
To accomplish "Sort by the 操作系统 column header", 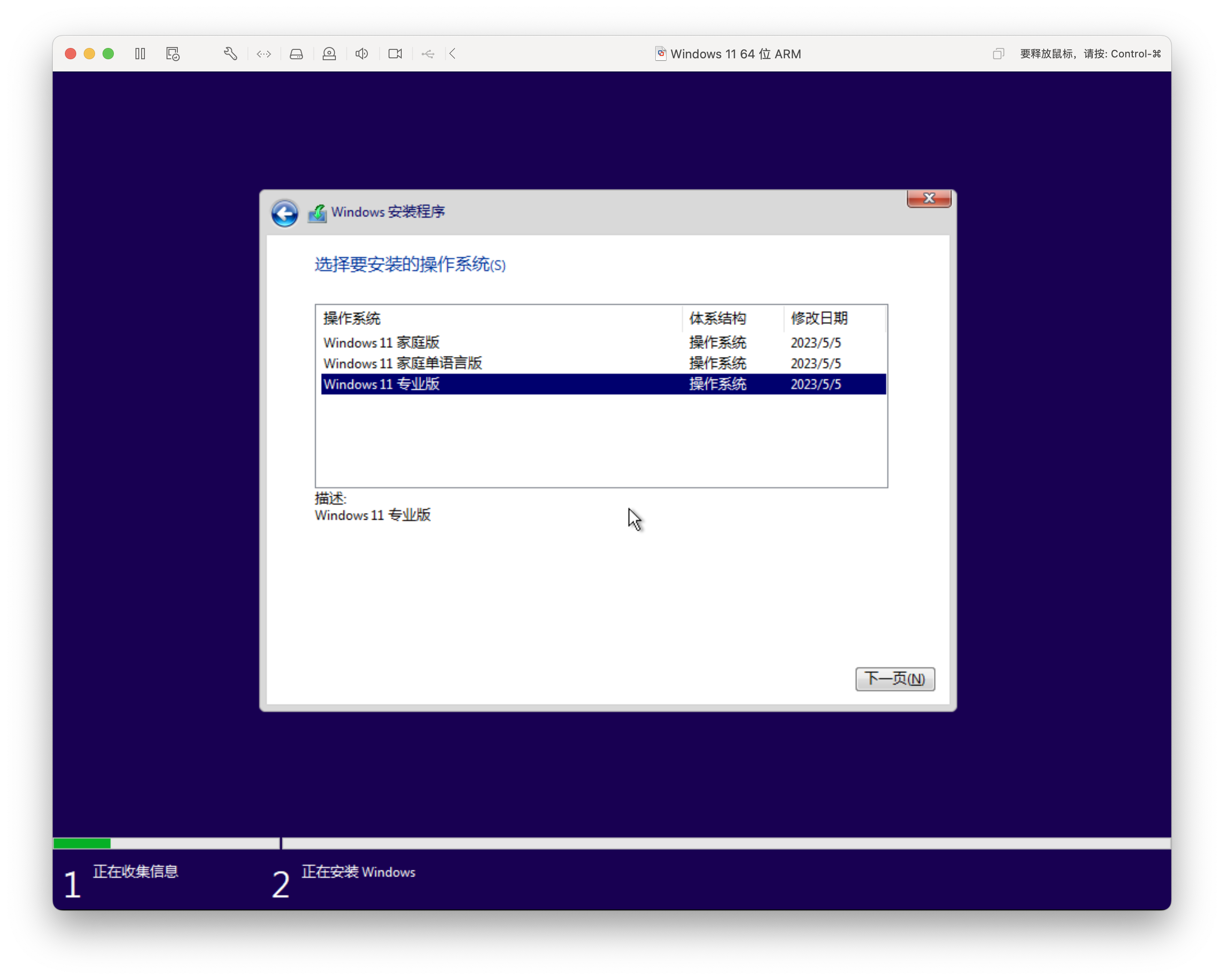I will (352, 318).
